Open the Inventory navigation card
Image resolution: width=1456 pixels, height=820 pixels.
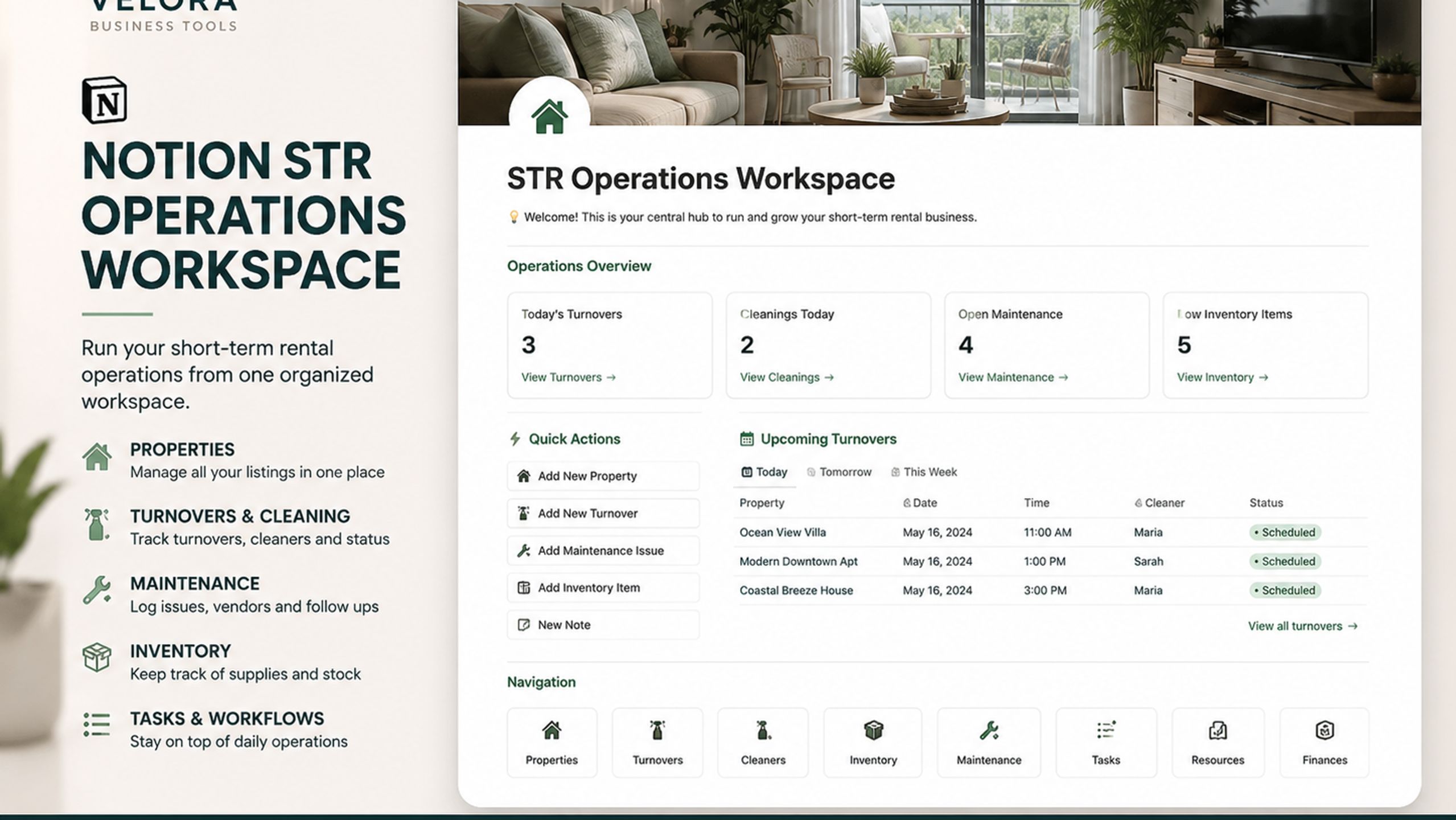[x=873, y=743]
